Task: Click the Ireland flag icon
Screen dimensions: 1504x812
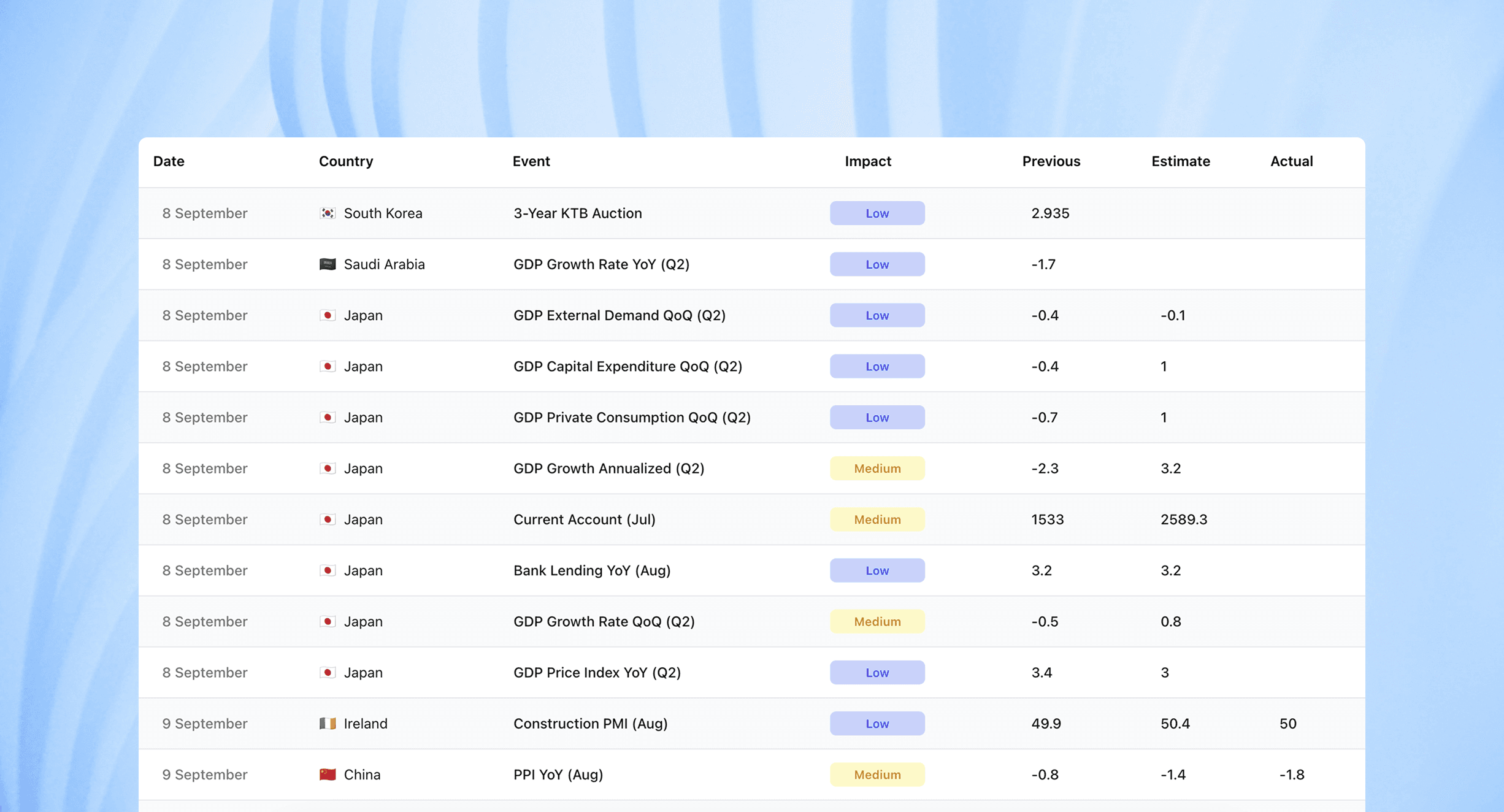Action: (x=328, y=723)
